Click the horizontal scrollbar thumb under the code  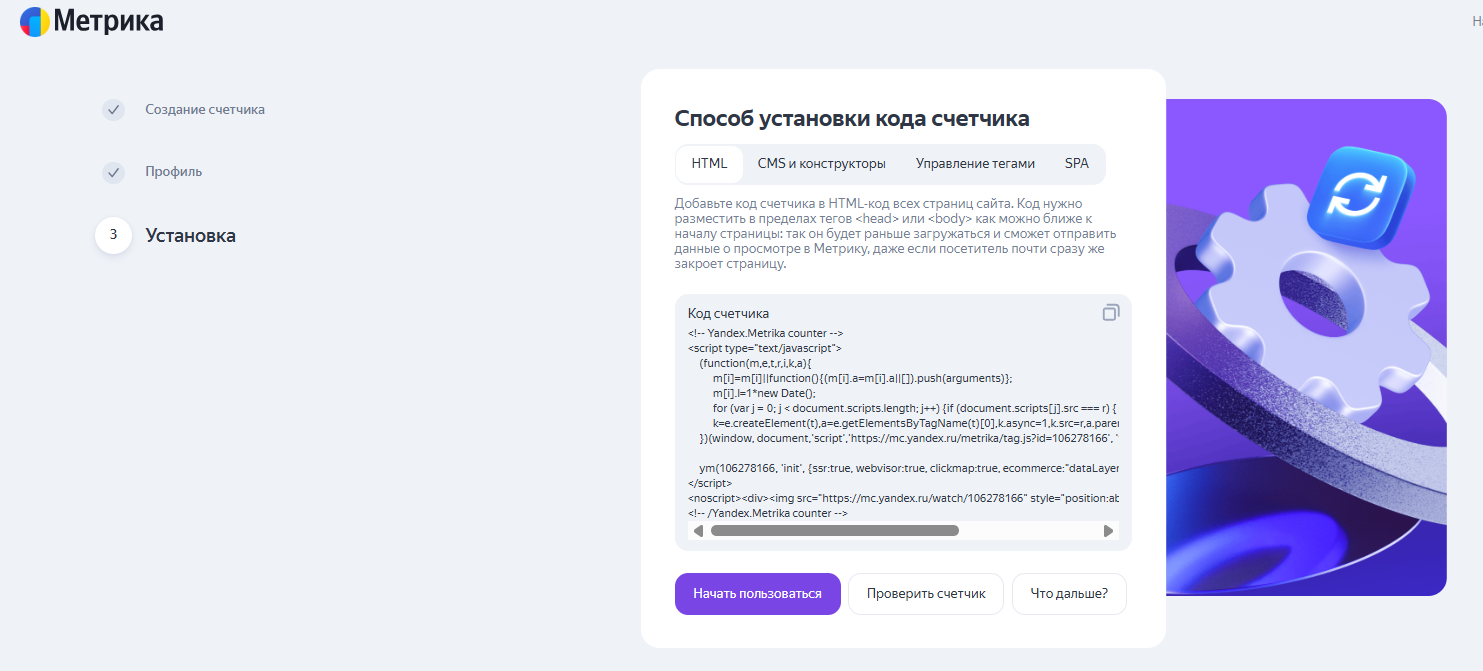pos(834,531)
